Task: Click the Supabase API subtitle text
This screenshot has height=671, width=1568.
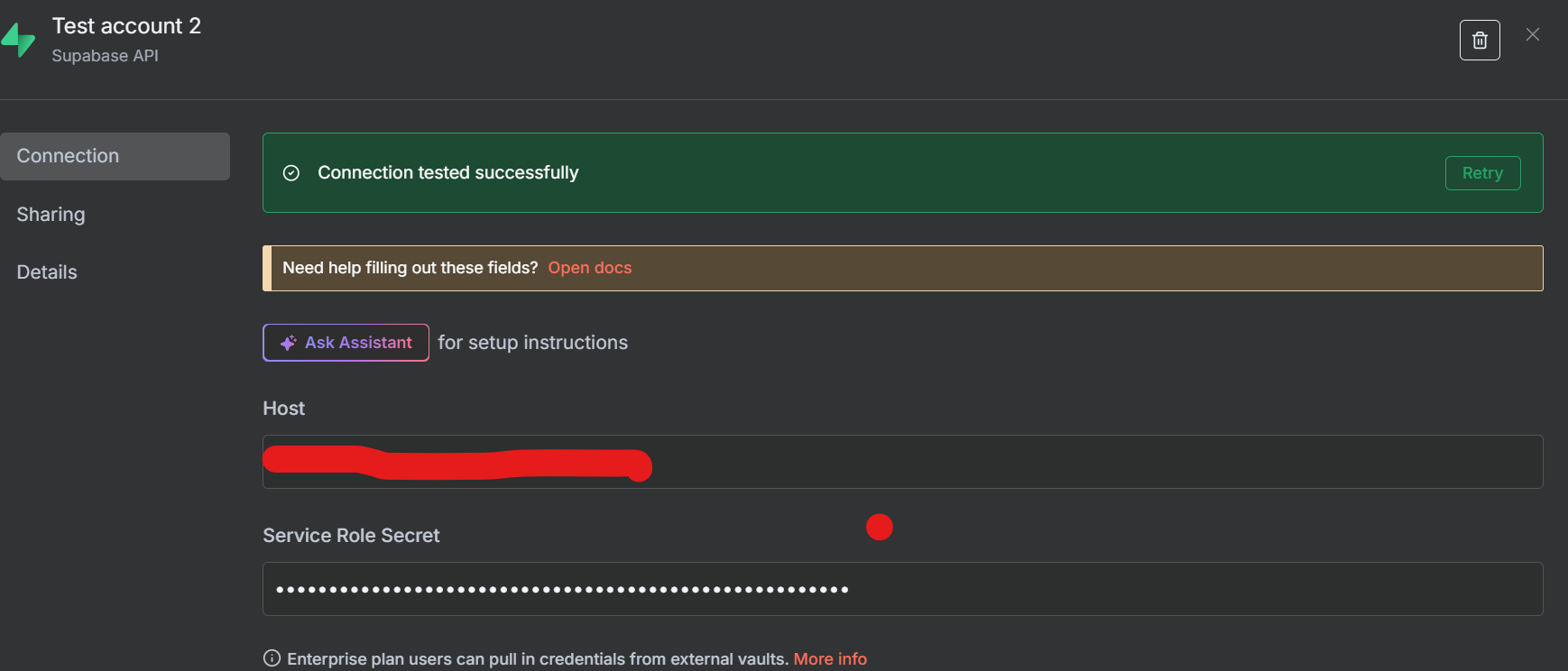Action: click(x=106, y=56)
